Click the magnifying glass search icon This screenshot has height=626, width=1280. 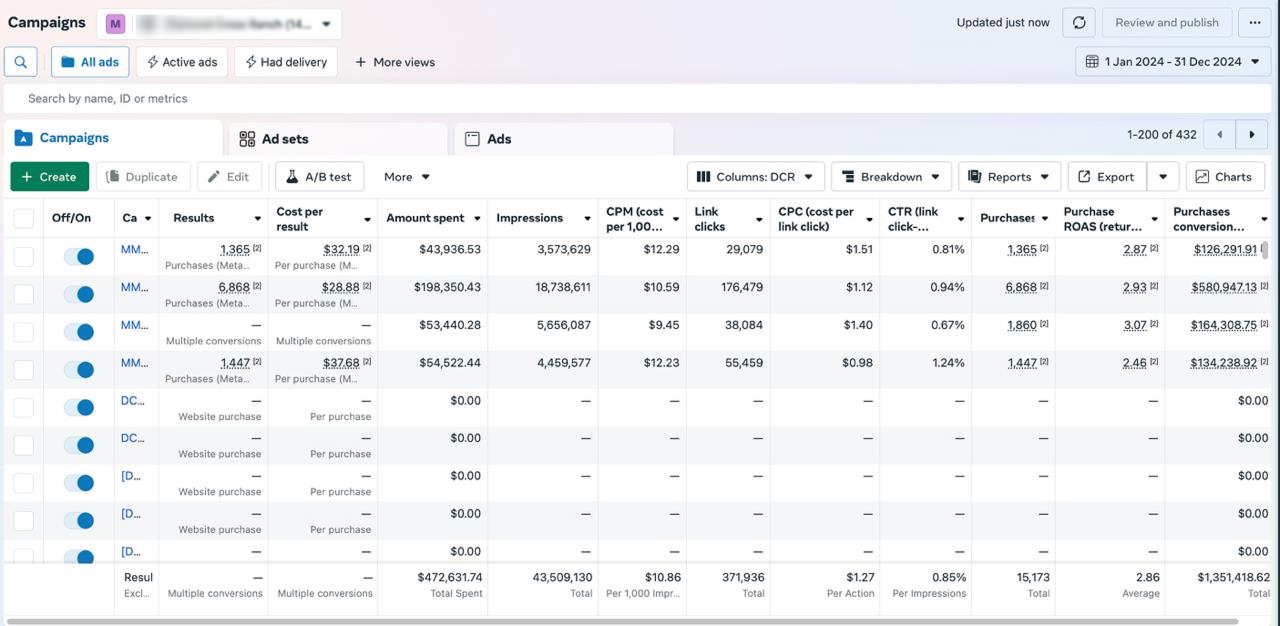[20, 62]
